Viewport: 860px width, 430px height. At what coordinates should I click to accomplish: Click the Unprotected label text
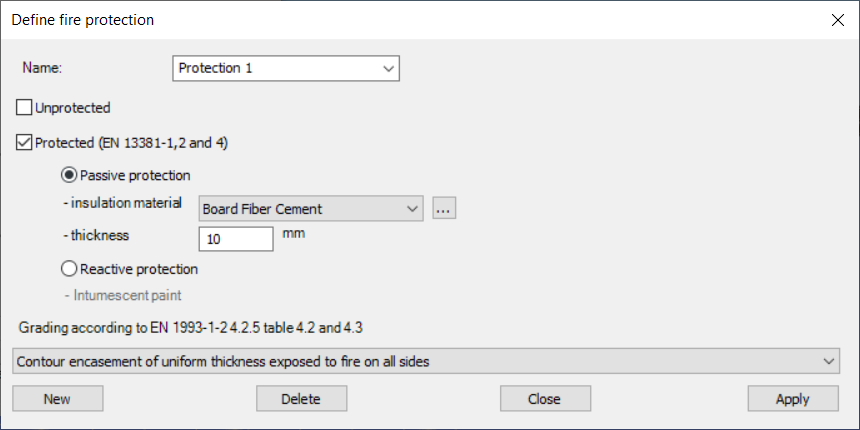point(73,108)
